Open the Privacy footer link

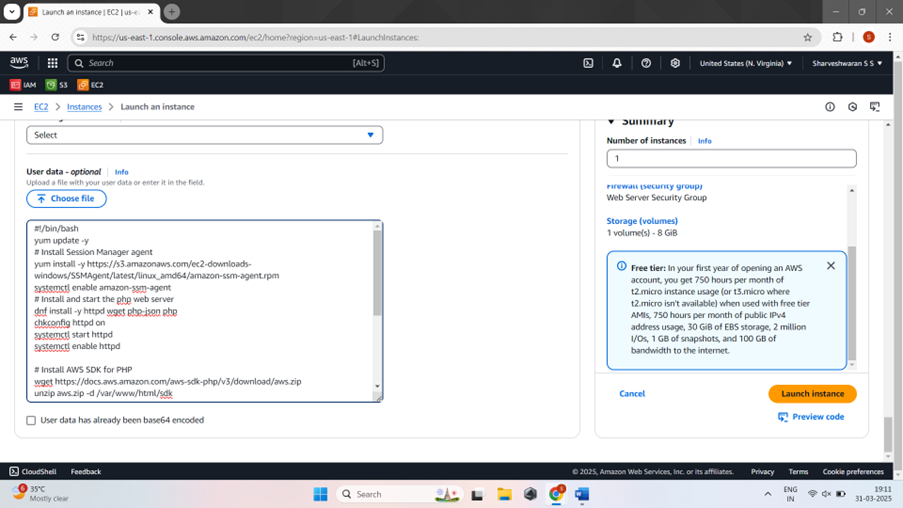[x=762, y=471]
